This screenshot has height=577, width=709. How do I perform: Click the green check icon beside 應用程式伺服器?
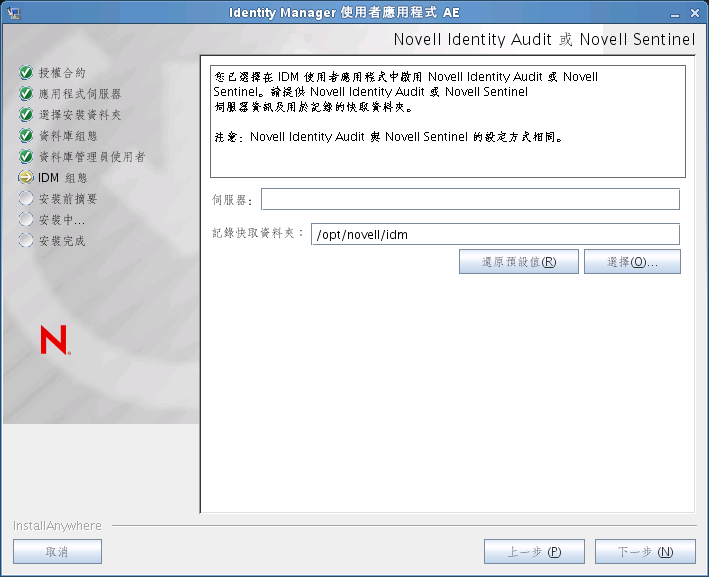pyautogui.click(x=26, y=94)
